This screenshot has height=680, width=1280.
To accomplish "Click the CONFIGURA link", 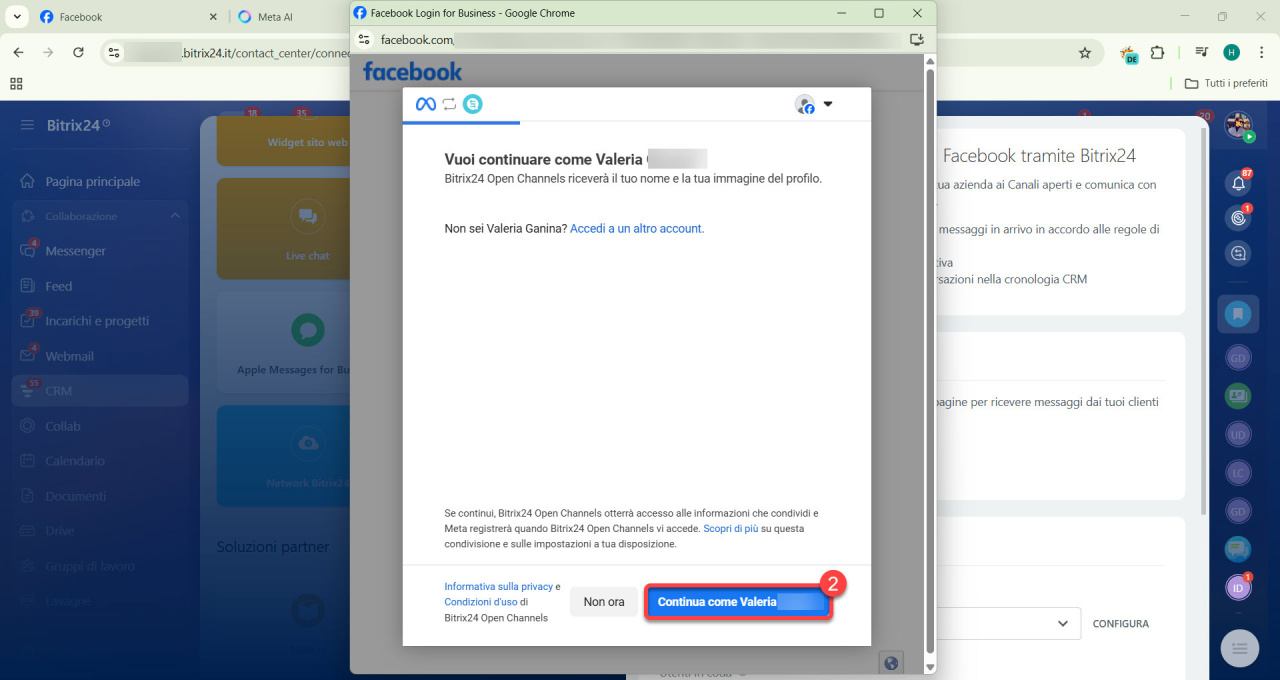I will point(1120,623).
